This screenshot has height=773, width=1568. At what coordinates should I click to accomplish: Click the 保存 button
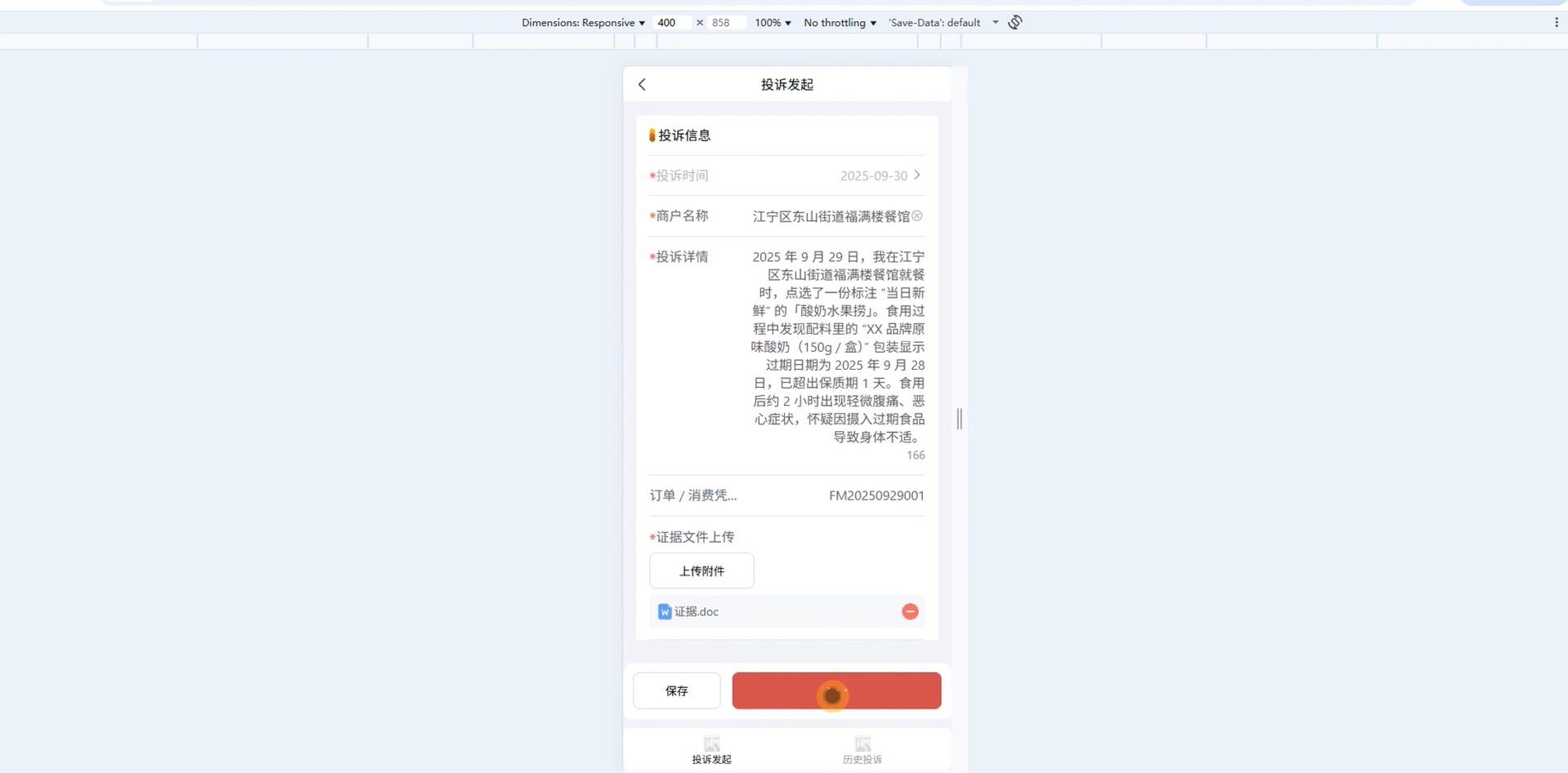point(677,691)
